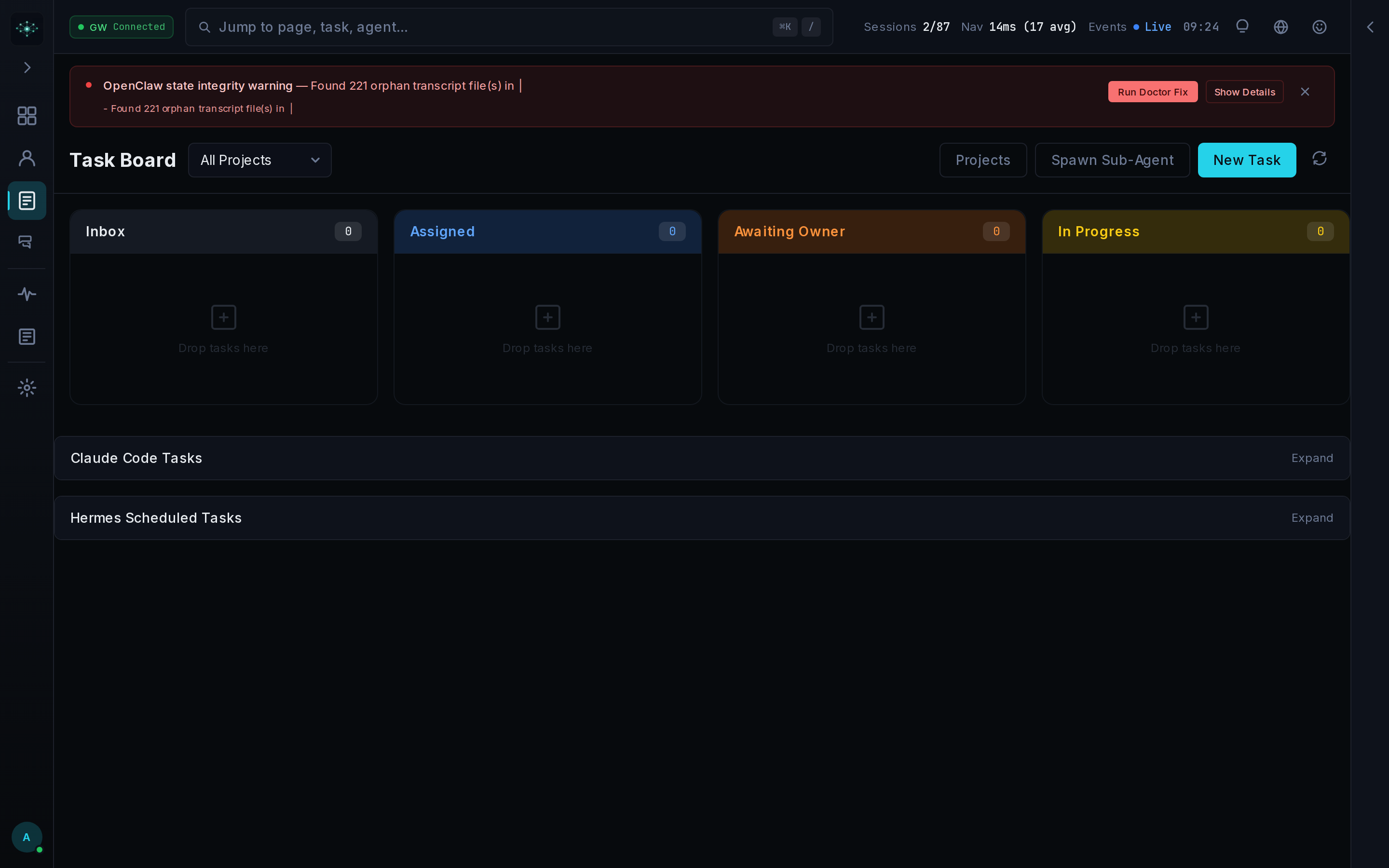Click the GW Connected status badge
Image resolution: width=1389 pixels, height=868 pixels.
point(121,27)
